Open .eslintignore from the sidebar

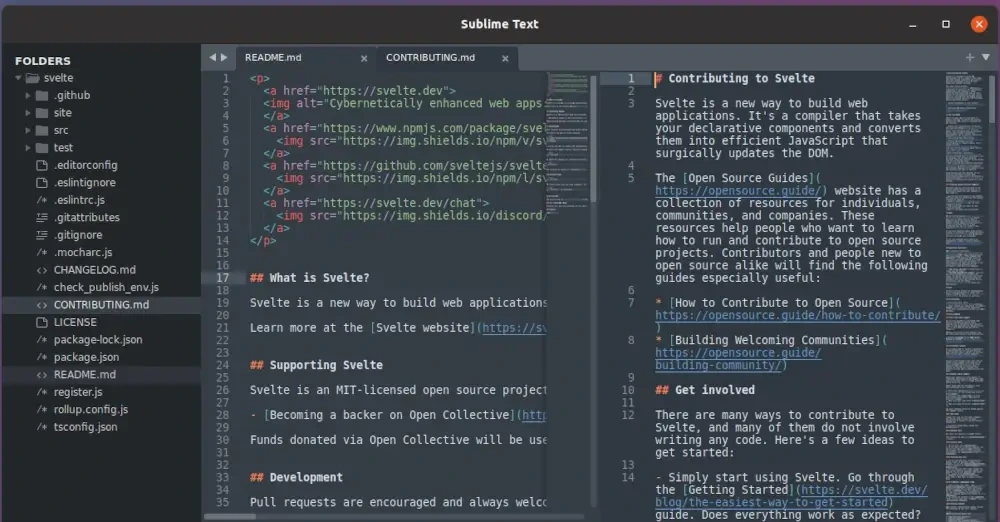pos(85,183)
